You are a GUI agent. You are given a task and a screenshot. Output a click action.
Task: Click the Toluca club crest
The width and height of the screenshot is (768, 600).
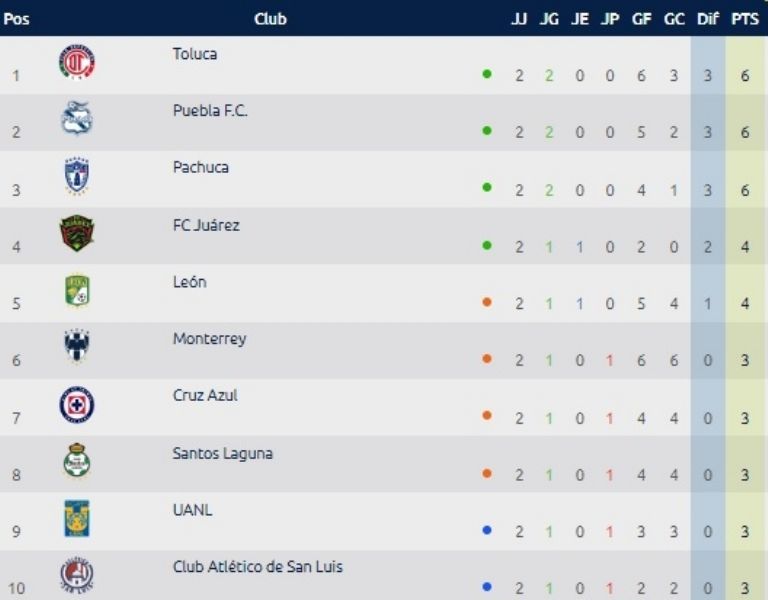pyautogui.click(x=77, y=63)
